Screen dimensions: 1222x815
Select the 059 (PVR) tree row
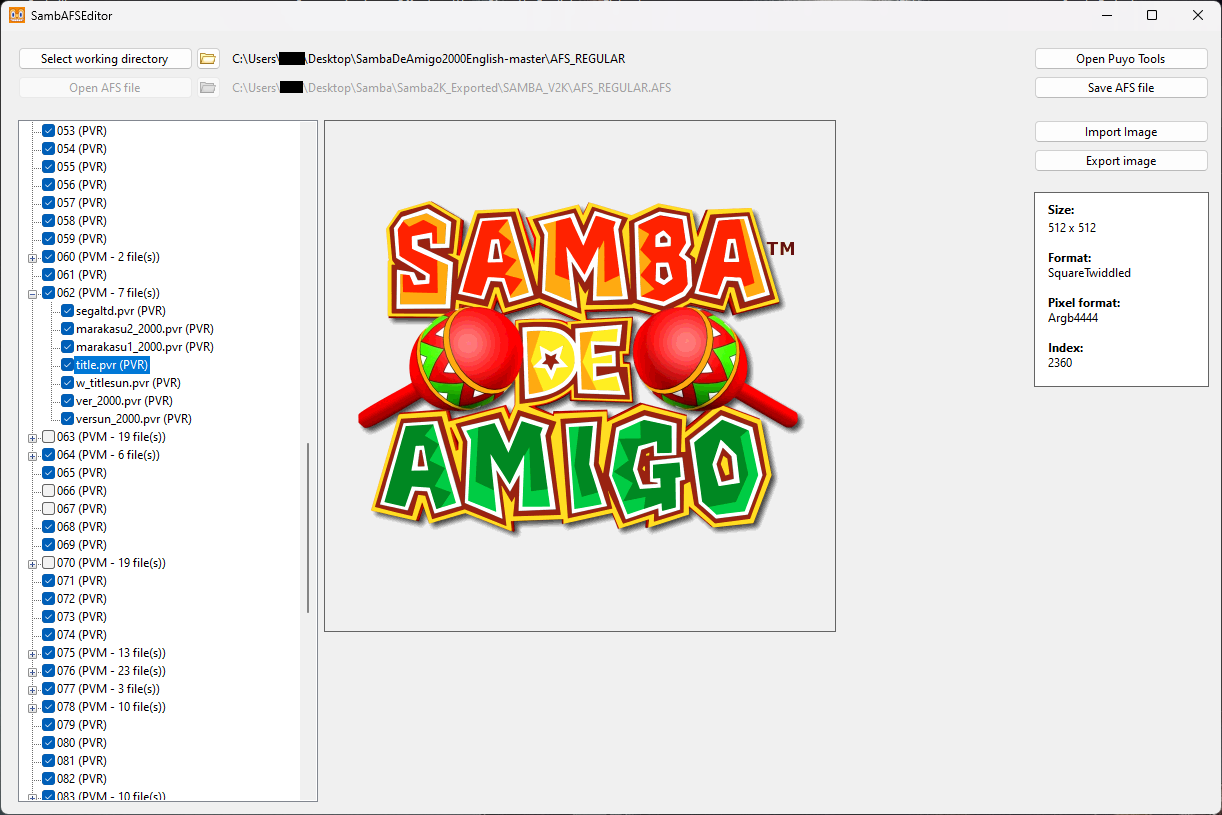click(82, 239)
